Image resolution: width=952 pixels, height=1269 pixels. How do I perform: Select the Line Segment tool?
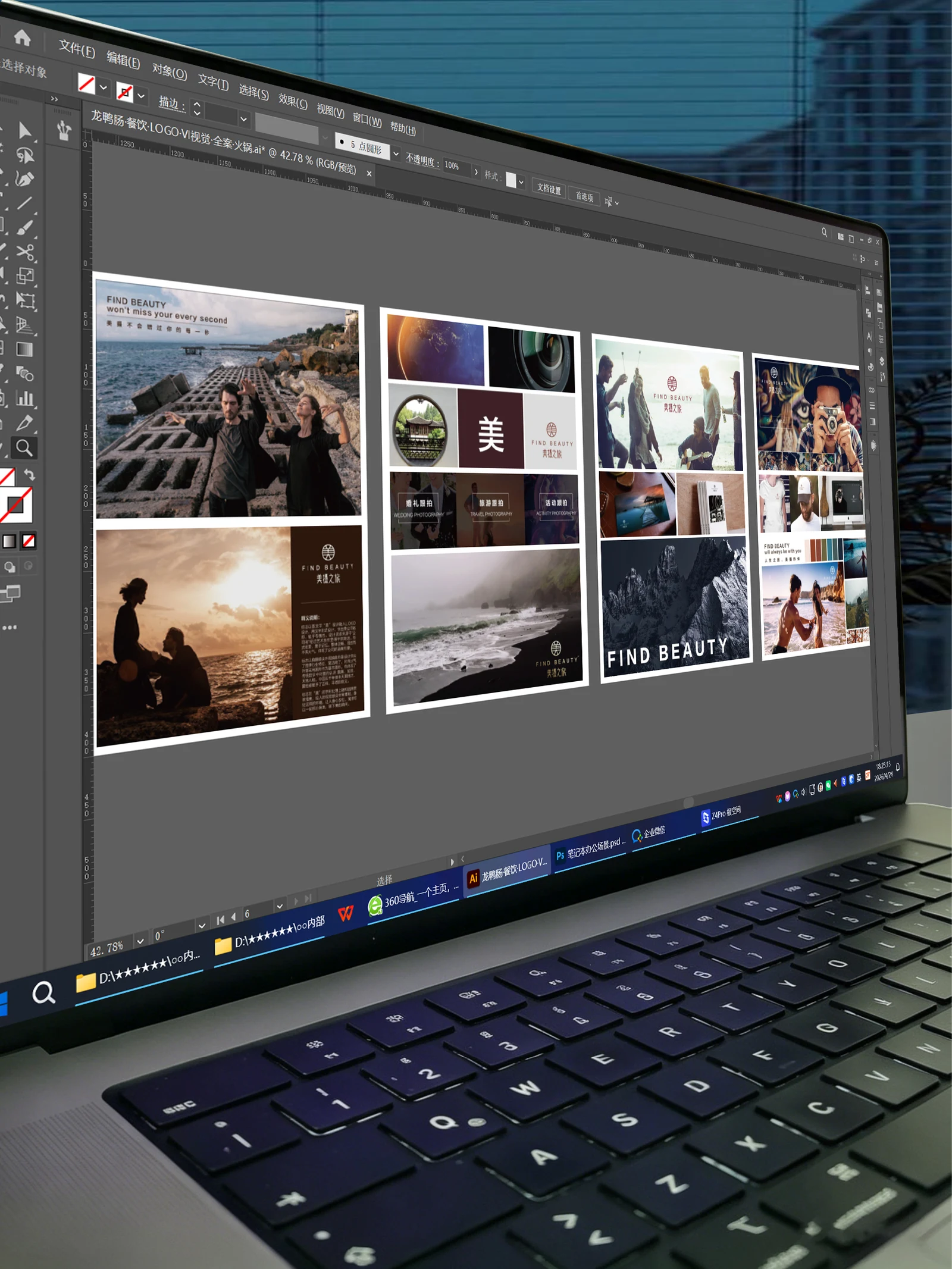(x=24, y=203)
